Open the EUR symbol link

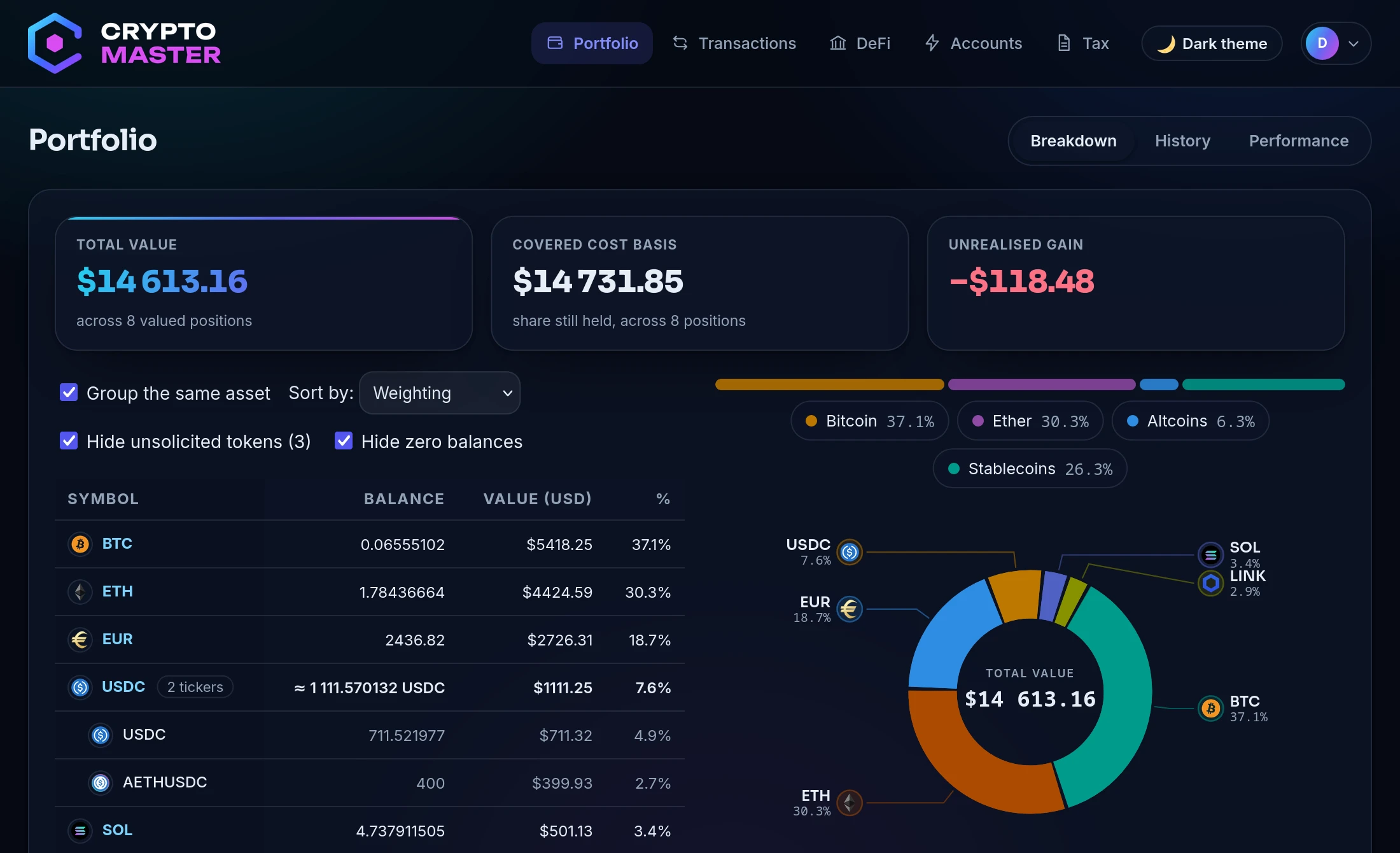[118, 639]
